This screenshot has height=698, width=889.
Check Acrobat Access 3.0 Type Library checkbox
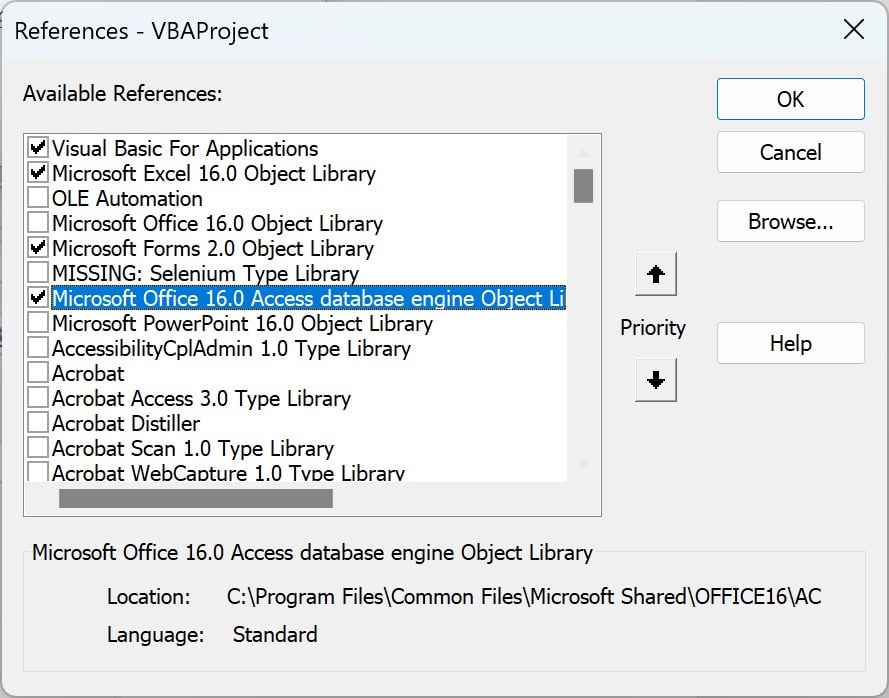pyautogui.click(x=38, y=397)
